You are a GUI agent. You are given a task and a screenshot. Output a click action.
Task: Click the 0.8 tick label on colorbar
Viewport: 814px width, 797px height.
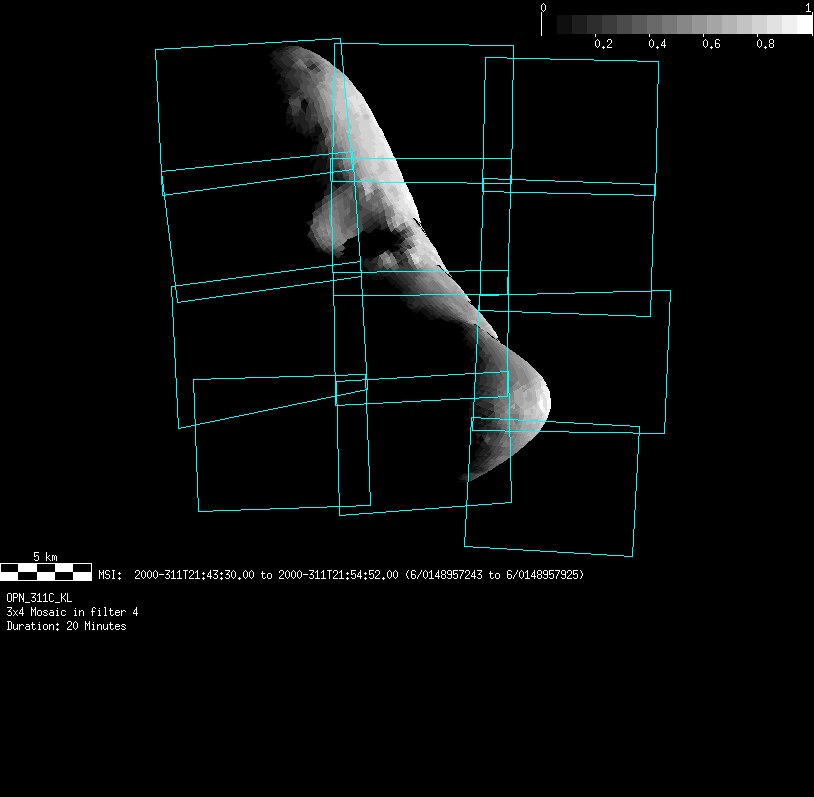pos(765,45)
